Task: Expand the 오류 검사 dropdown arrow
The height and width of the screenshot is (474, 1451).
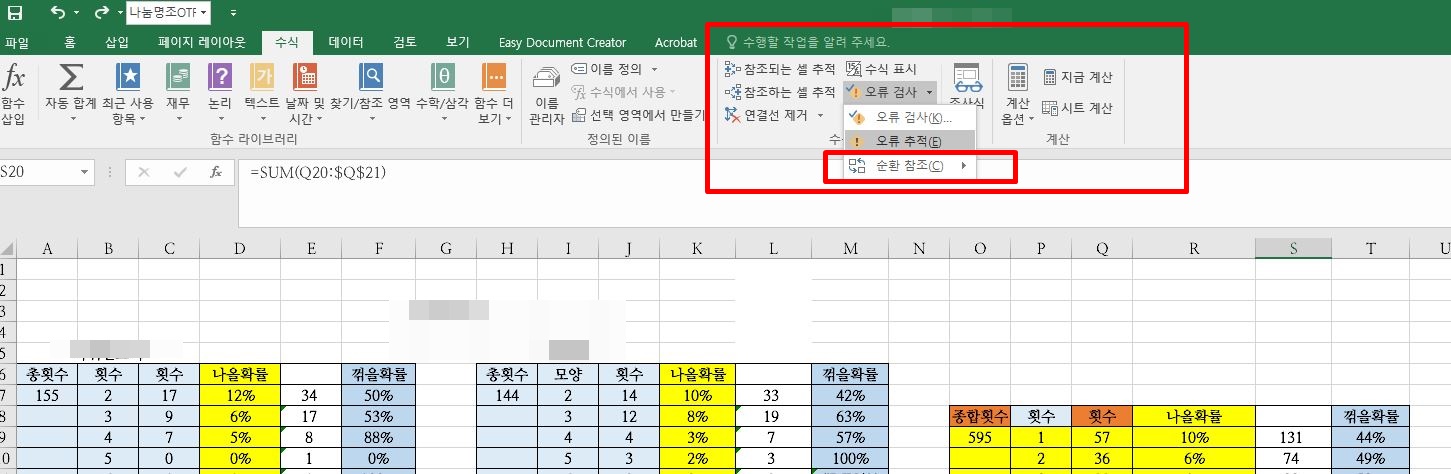Action: point(929,92)
